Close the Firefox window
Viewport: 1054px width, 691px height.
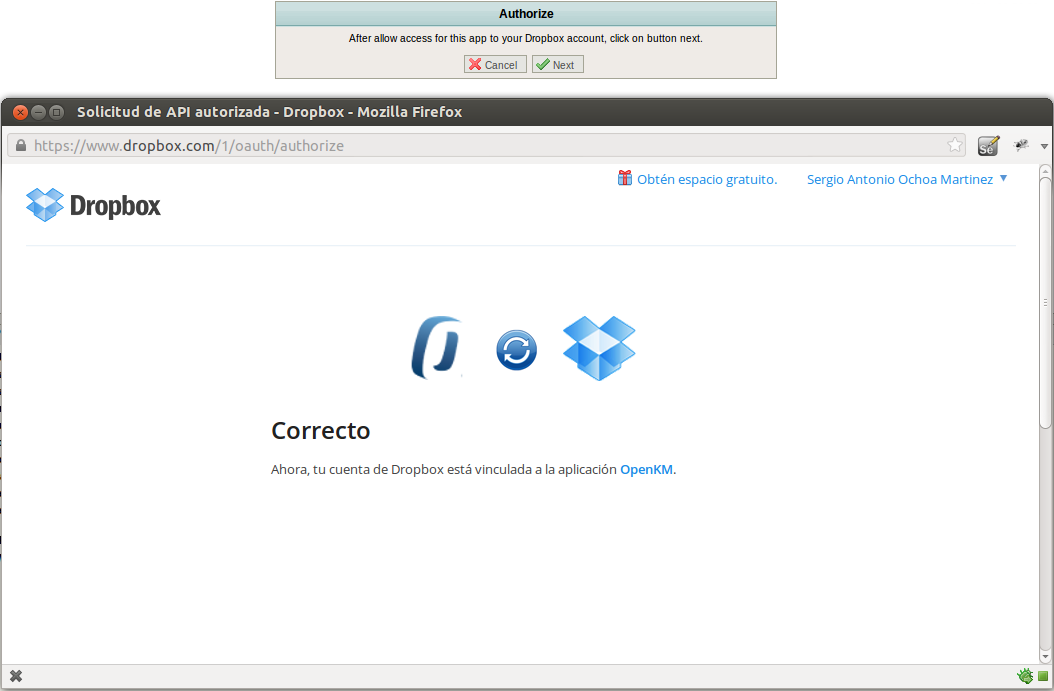[x=20, y=112]
